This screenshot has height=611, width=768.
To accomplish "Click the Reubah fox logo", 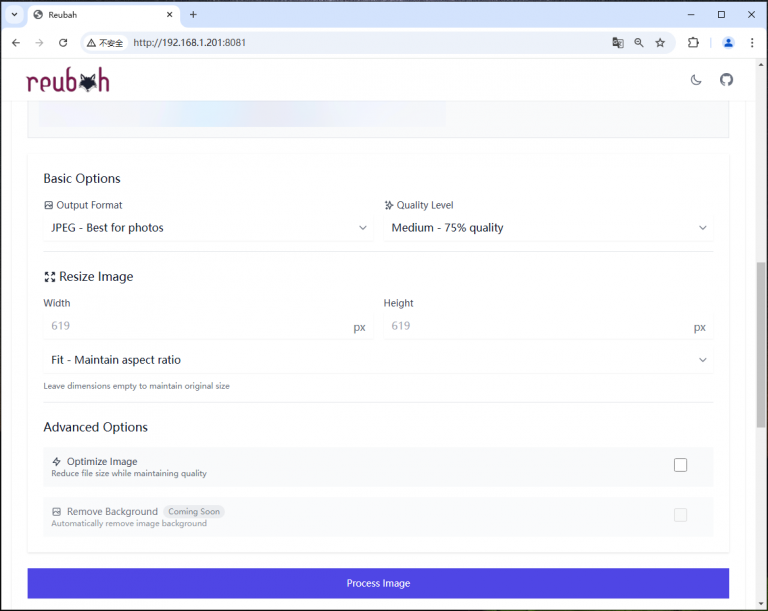I will [68, 81].
